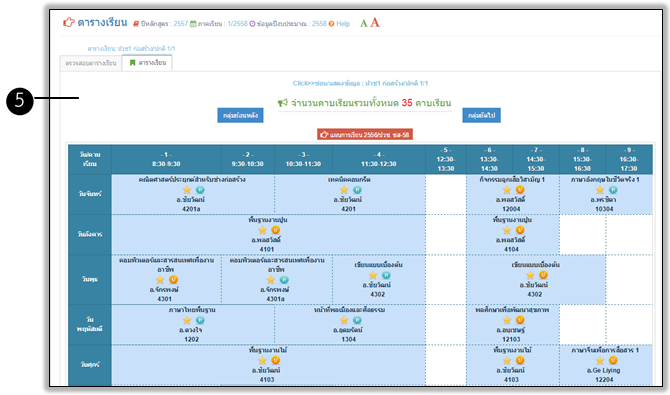670x395 pixels.
Task: Click the orange badge in Tuesday's room 4101 cell
Action: point(276,230)
